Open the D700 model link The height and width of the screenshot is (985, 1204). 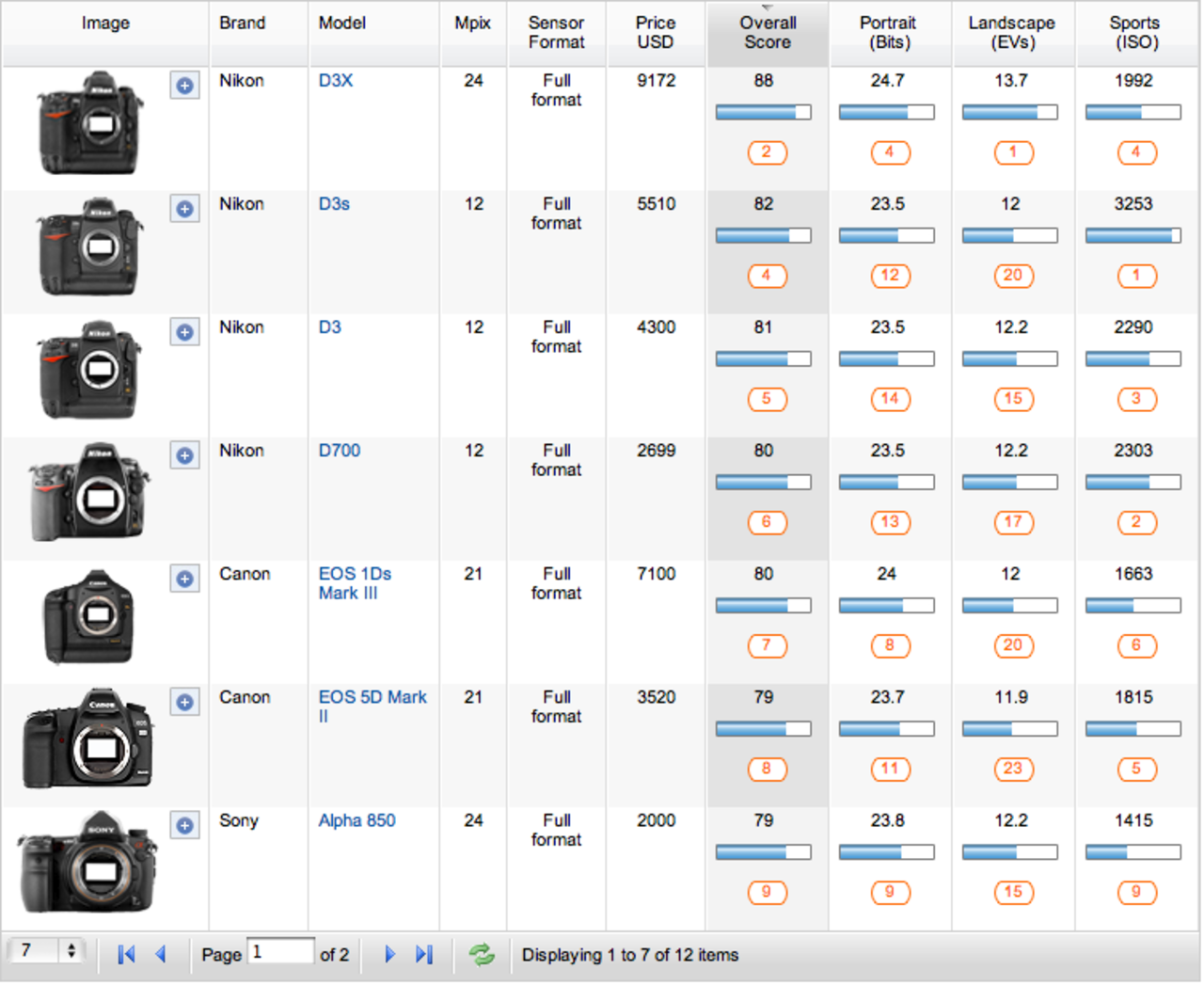340,451
